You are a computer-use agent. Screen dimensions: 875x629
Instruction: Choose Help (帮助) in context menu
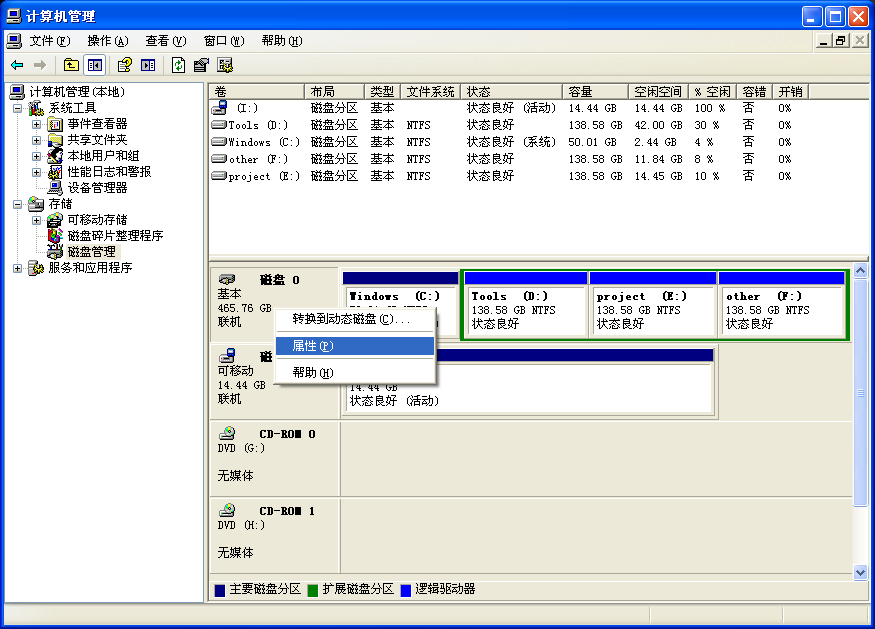[355, 372]
